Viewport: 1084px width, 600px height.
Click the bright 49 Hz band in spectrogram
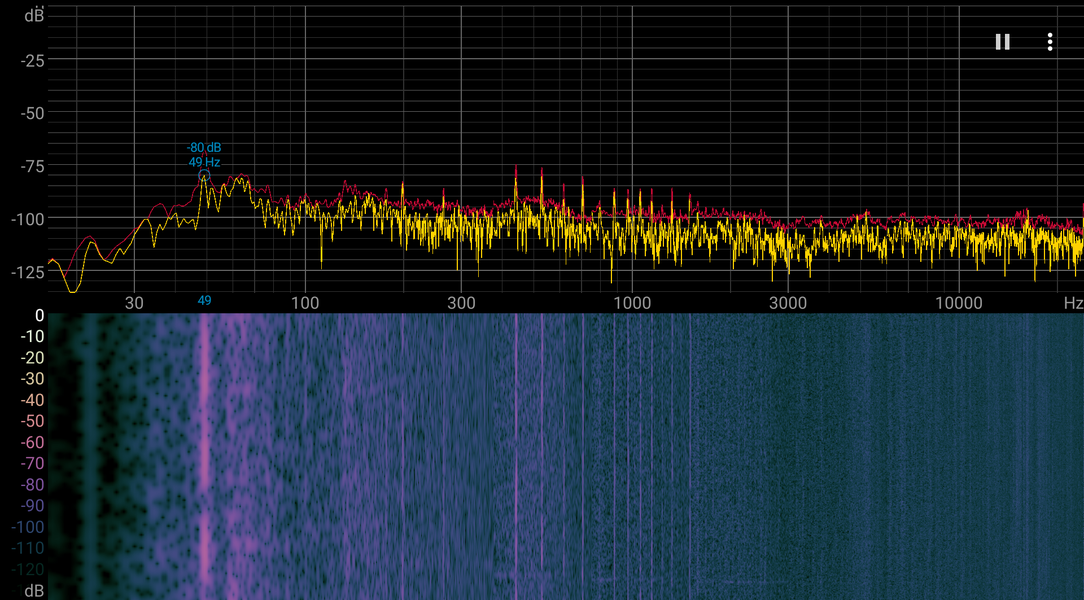point(205,456)
